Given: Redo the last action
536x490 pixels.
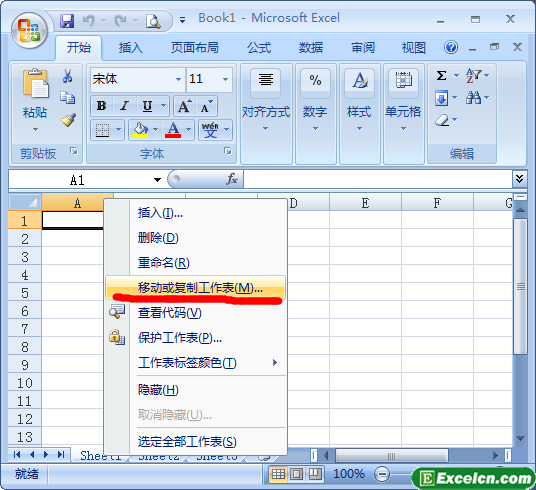Looking at the screenshot, I should point(120,21).
